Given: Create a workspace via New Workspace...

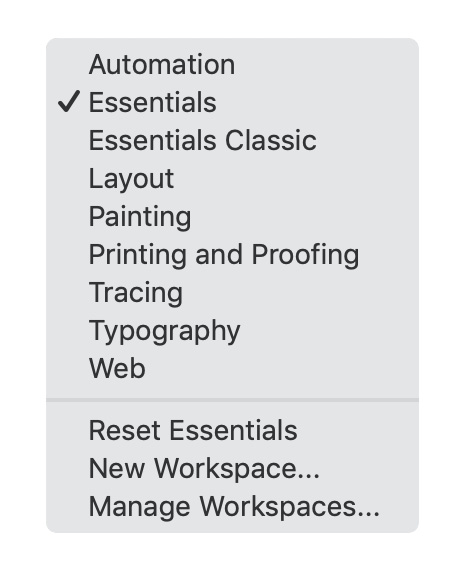Looking at the screenshot, I should tap(232, 468).
